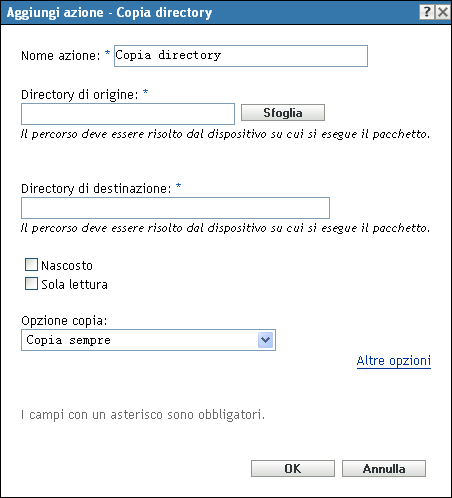The width and height of the screenshot is (452, 498).
Task: Select the Nascosto label text
Action: point(67,266)
